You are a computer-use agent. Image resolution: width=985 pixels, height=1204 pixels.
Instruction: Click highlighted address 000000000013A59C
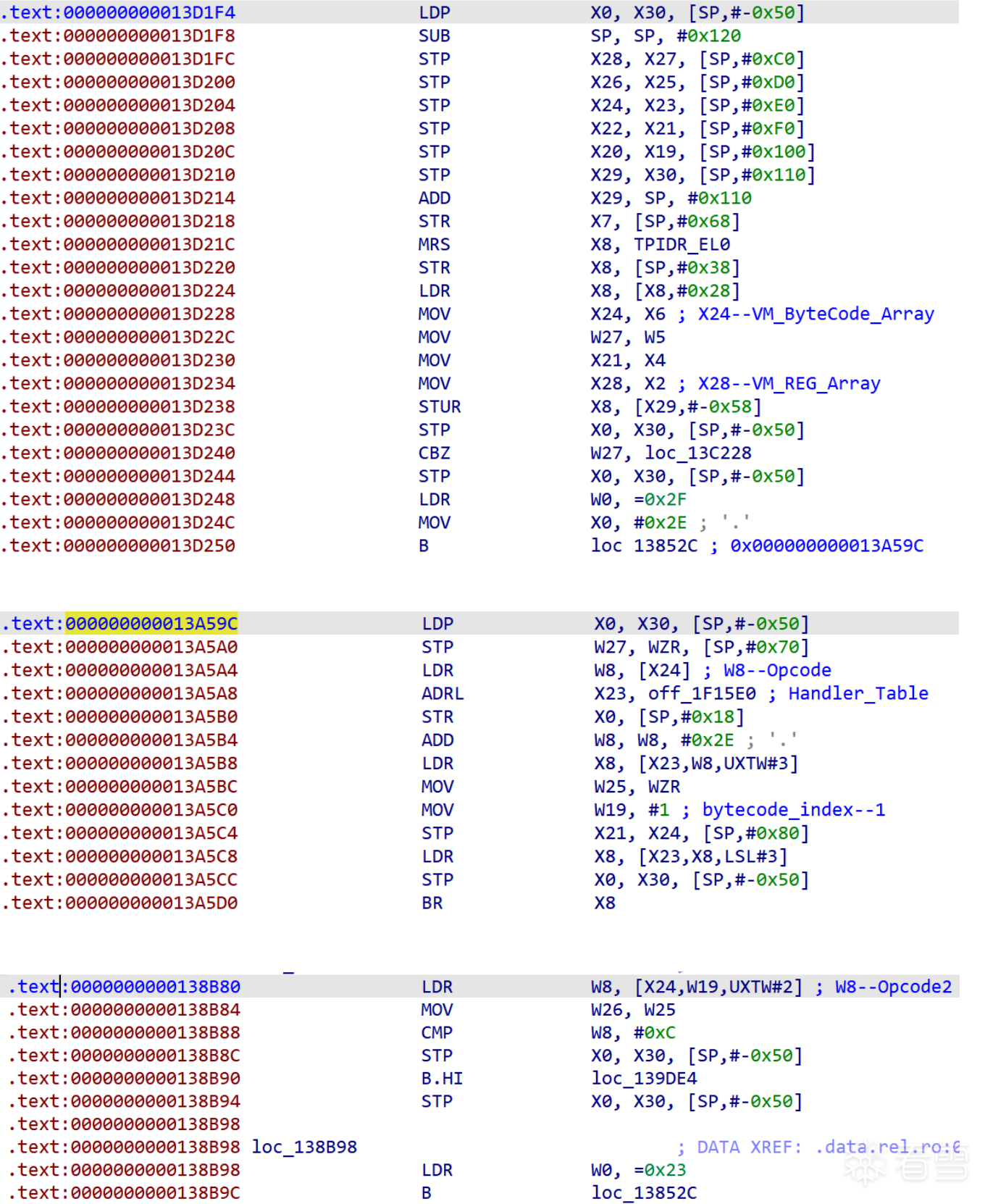pyautogui.click(x=151, y=624)
